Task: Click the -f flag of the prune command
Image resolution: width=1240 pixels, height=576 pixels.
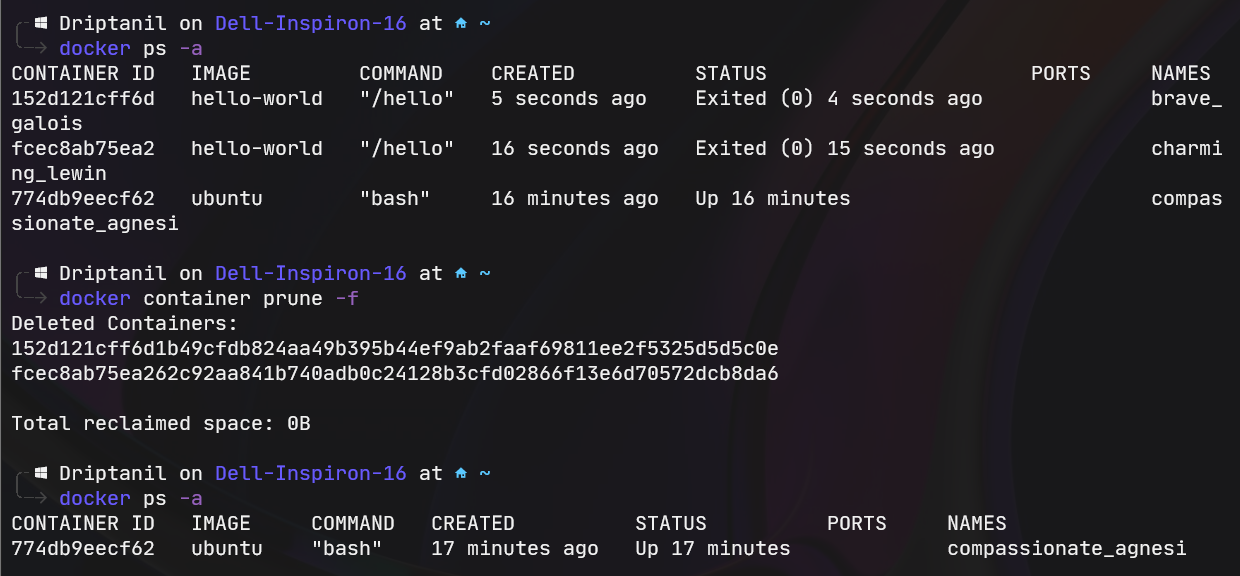Action: point(346,298)
